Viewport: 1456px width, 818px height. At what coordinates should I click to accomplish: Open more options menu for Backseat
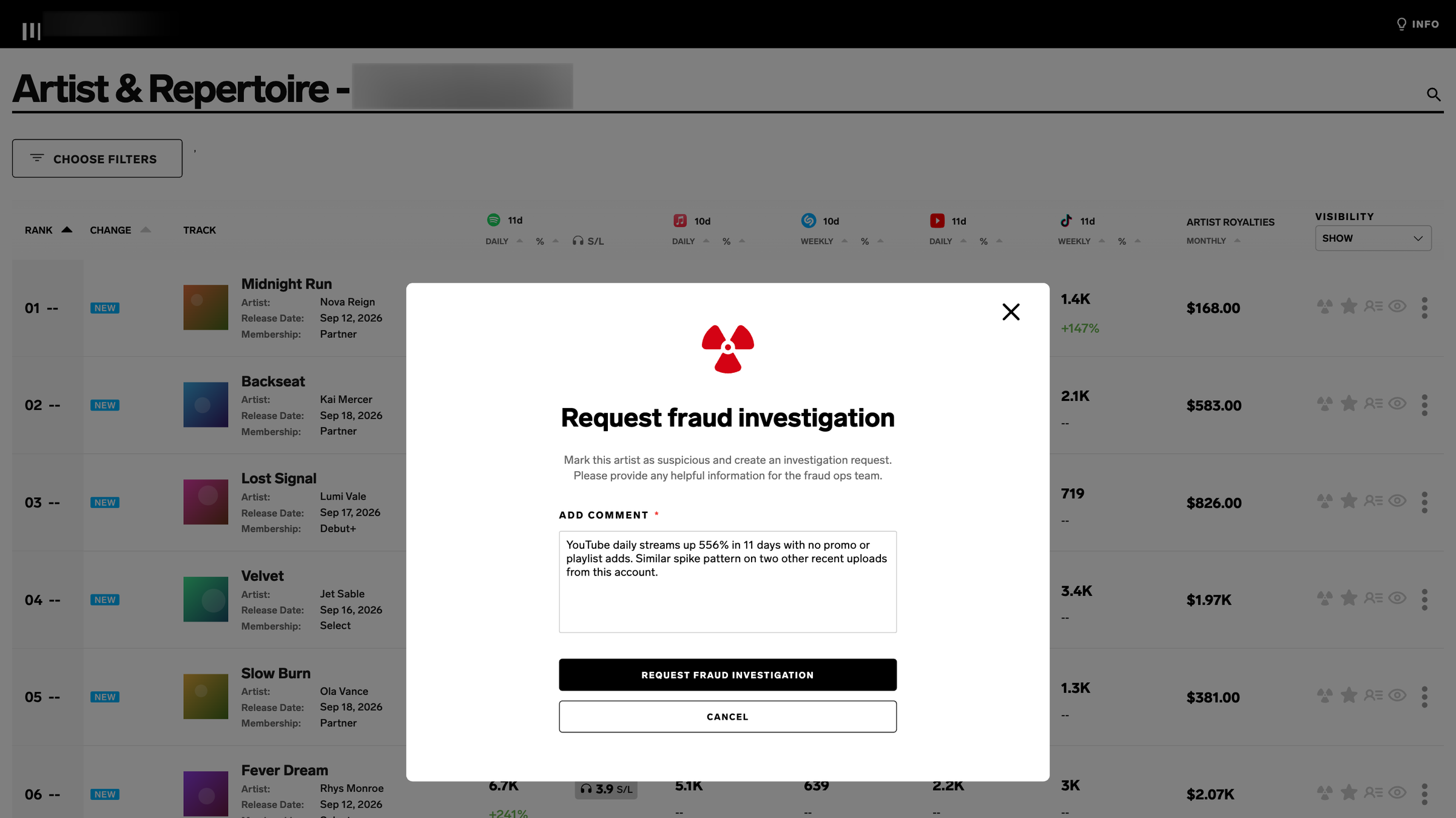click(x=1424, y=404)
